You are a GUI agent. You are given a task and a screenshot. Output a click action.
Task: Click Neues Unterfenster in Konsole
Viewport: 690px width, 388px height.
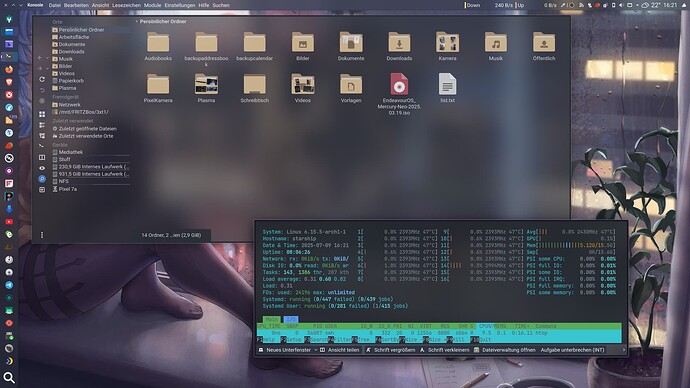(x=285, y=350)
